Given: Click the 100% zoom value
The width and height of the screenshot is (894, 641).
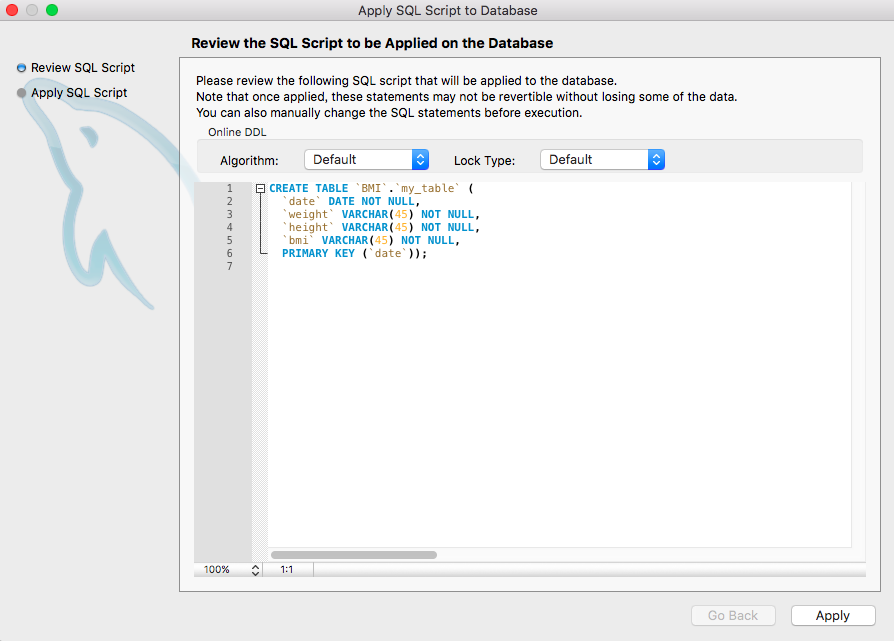Looking at the screenshot, I should pos(217,570).
